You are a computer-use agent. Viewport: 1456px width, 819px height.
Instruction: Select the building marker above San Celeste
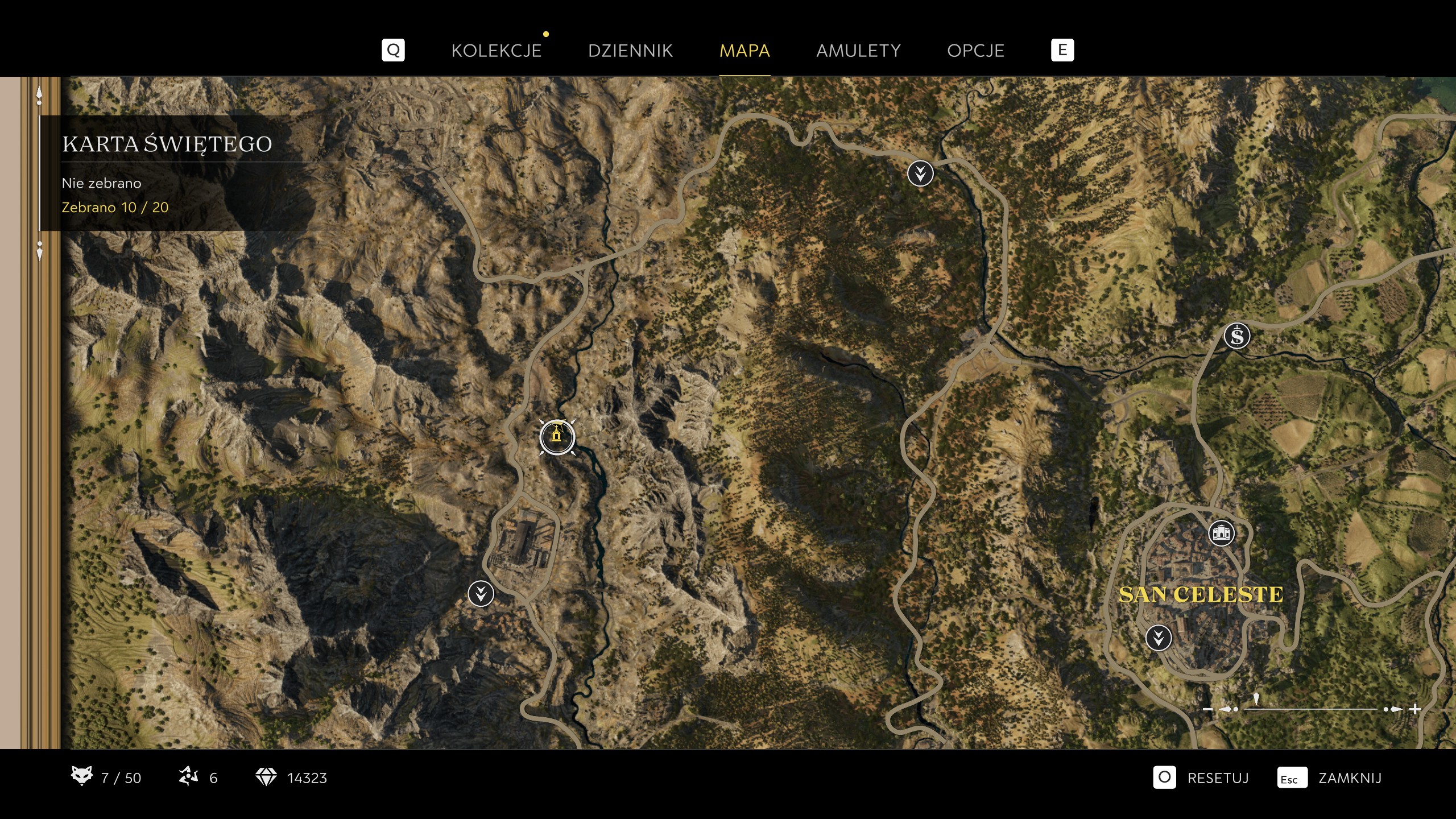tap(1221, 533)
